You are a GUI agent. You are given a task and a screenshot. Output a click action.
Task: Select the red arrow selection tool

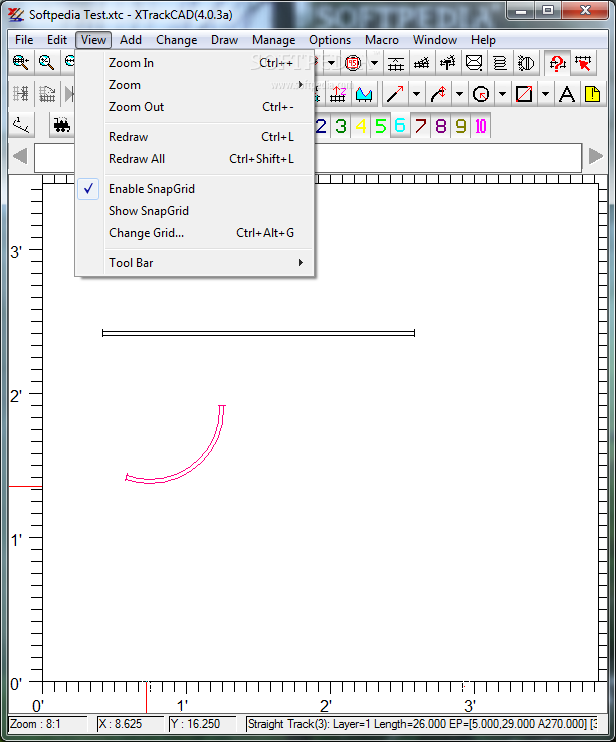pyautogui.click(x=583, y=62)
